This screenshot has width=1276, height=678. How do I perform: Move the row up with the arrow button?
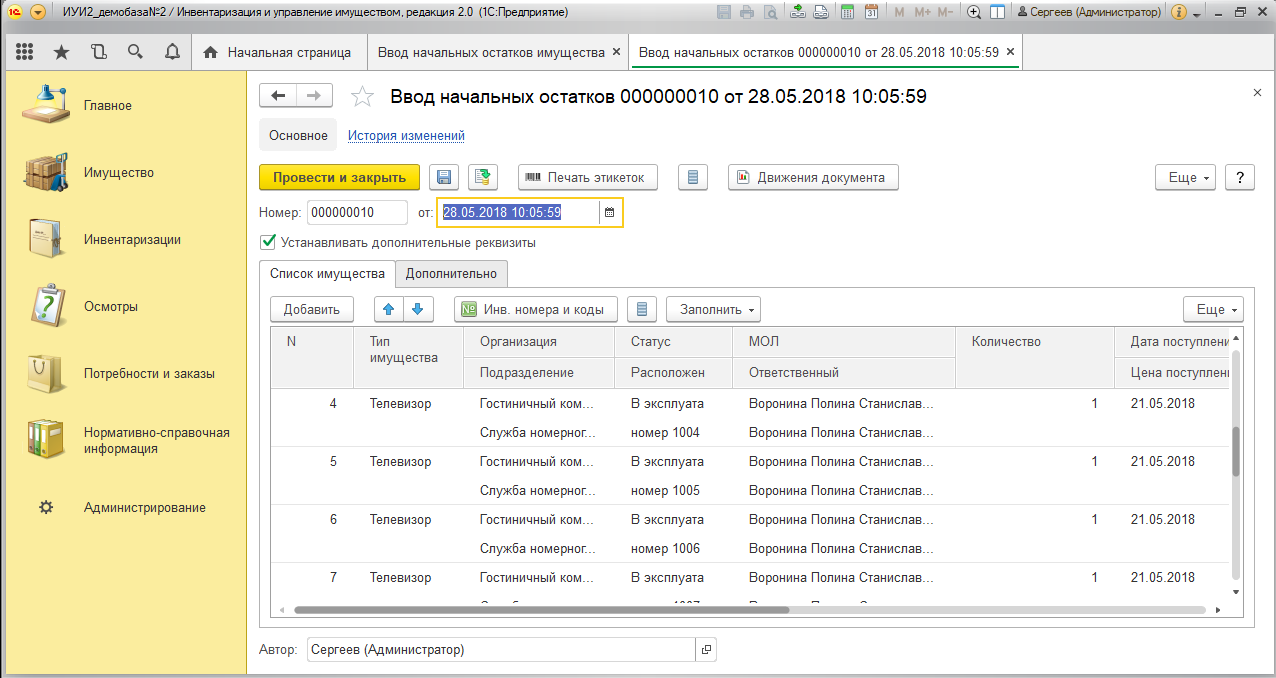pos(388,309)
